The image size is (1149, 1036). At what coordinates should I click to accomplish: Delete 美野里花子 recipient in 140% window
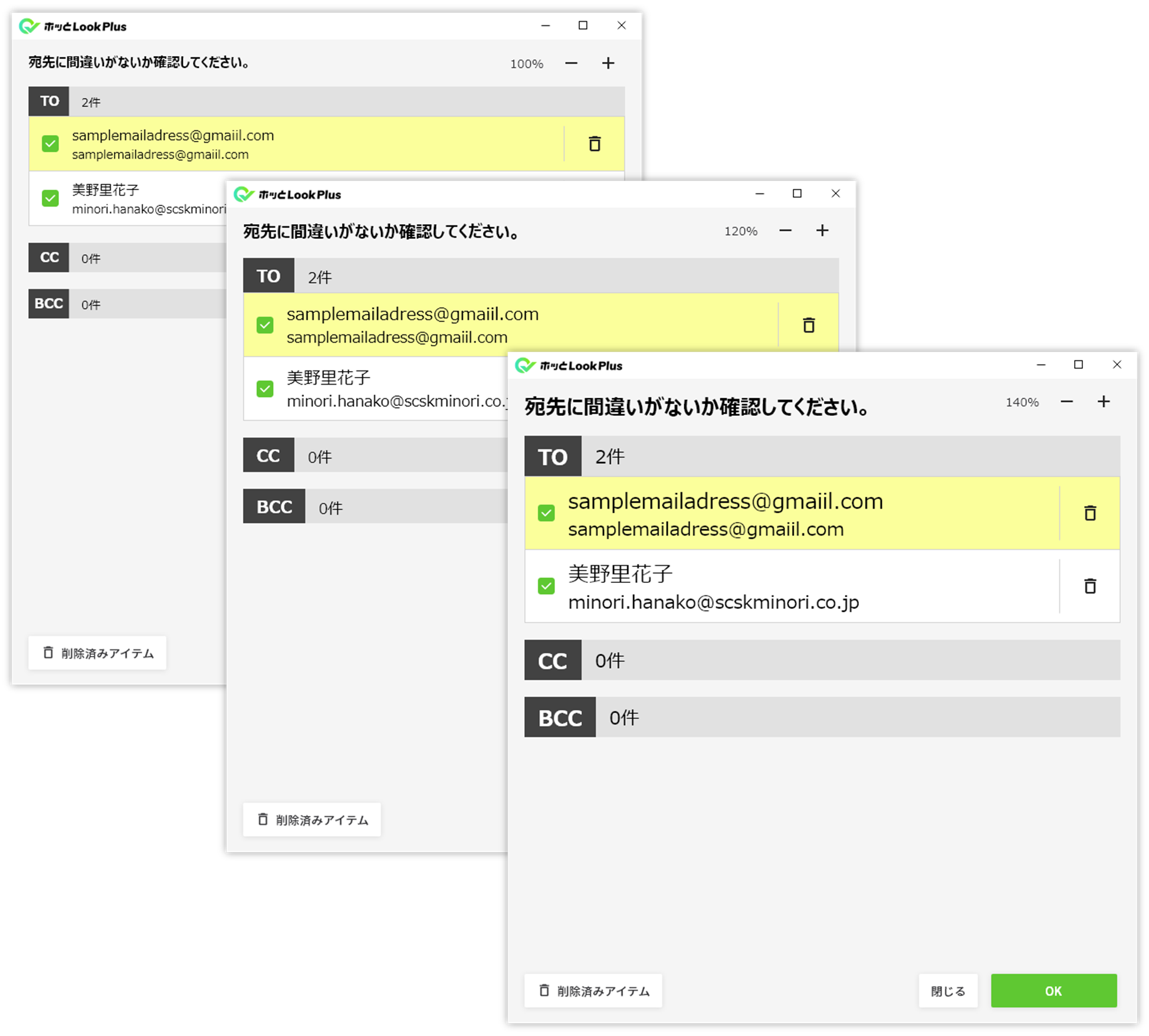click(1089, 586)
